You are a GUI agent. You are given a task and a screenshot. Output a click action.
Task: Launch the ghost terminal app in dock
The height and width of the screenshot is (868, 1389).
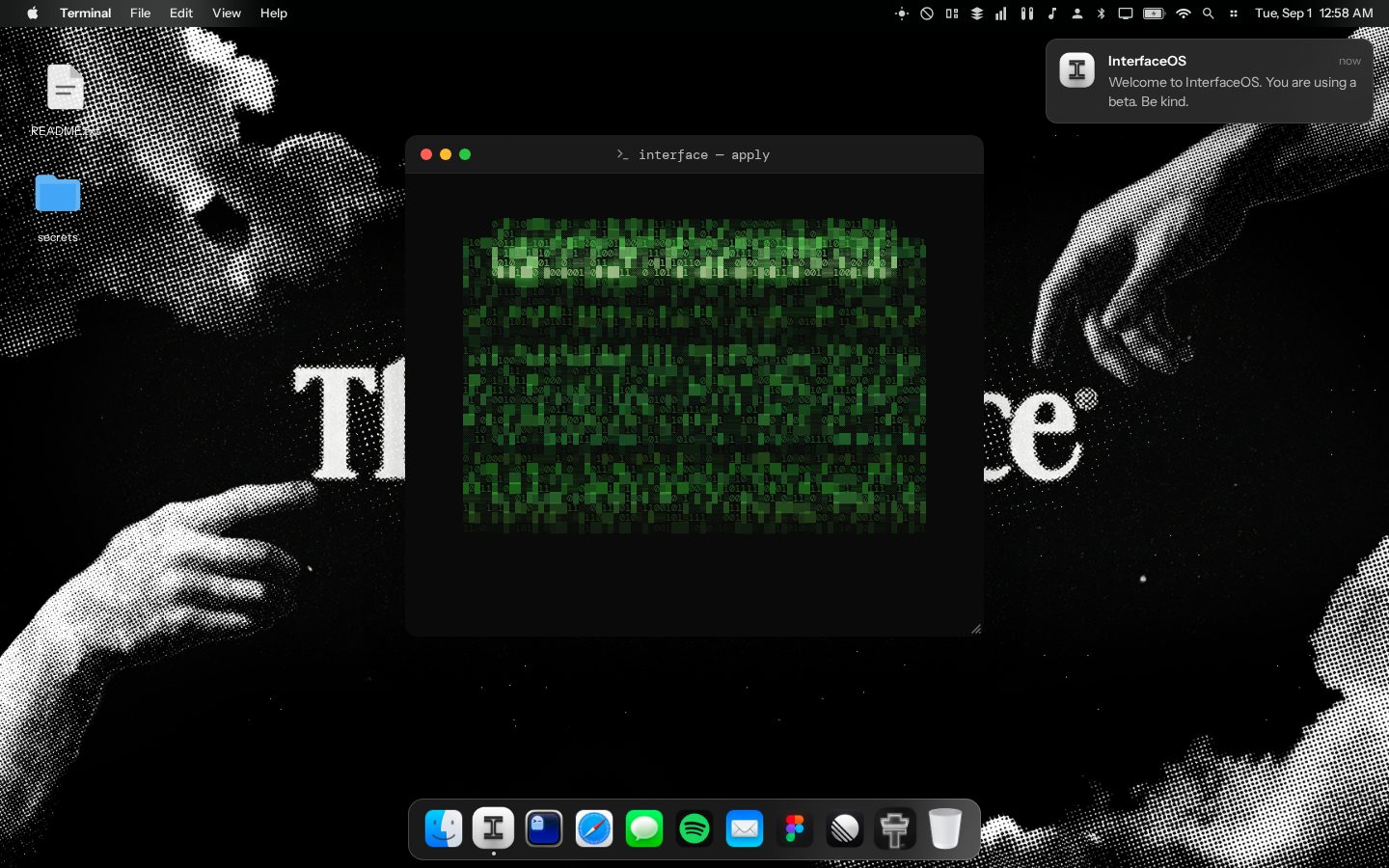click(x=544, y=828)
